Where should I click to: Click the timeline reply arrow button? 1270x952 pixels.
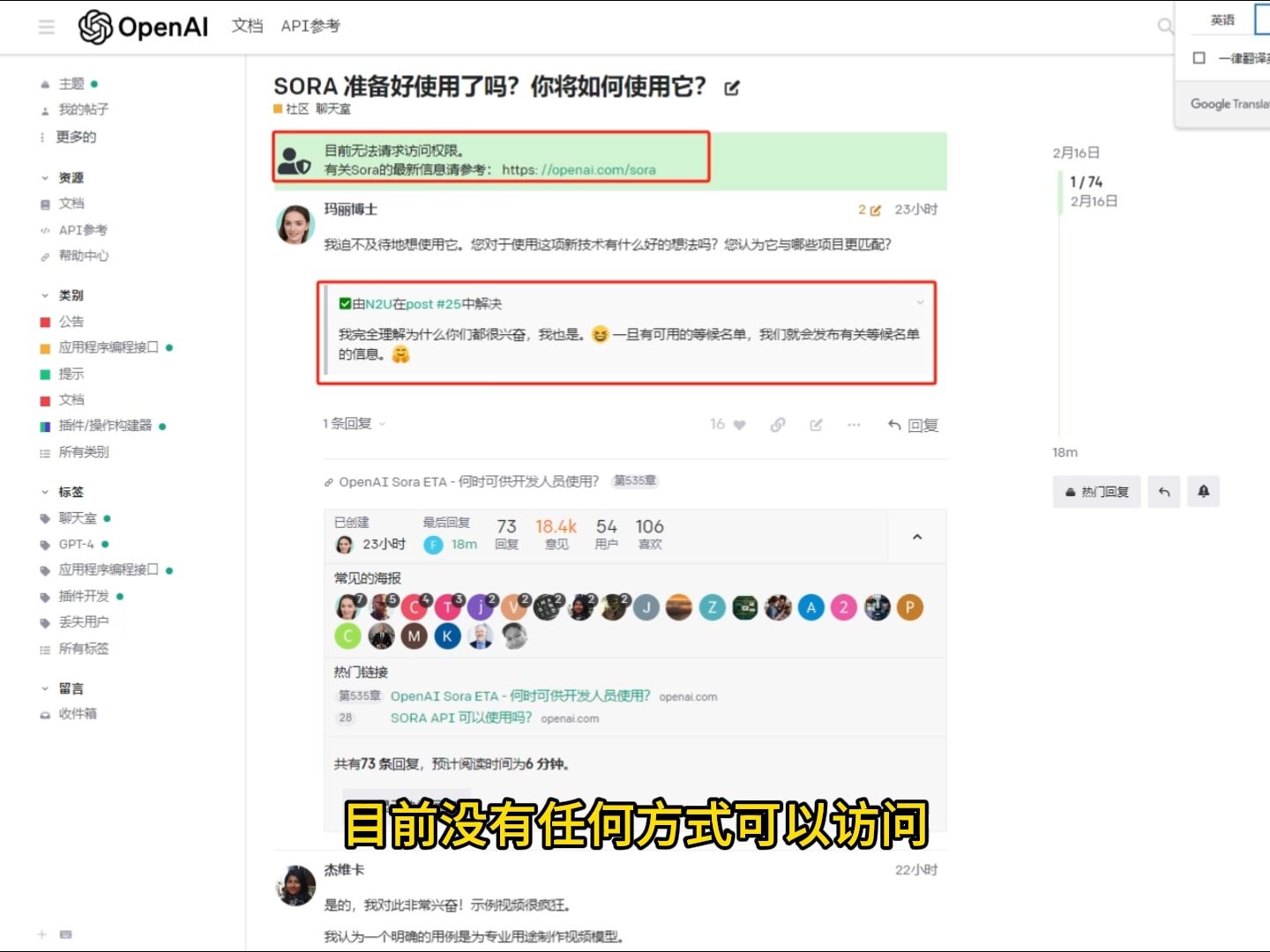pos(1164,492)
